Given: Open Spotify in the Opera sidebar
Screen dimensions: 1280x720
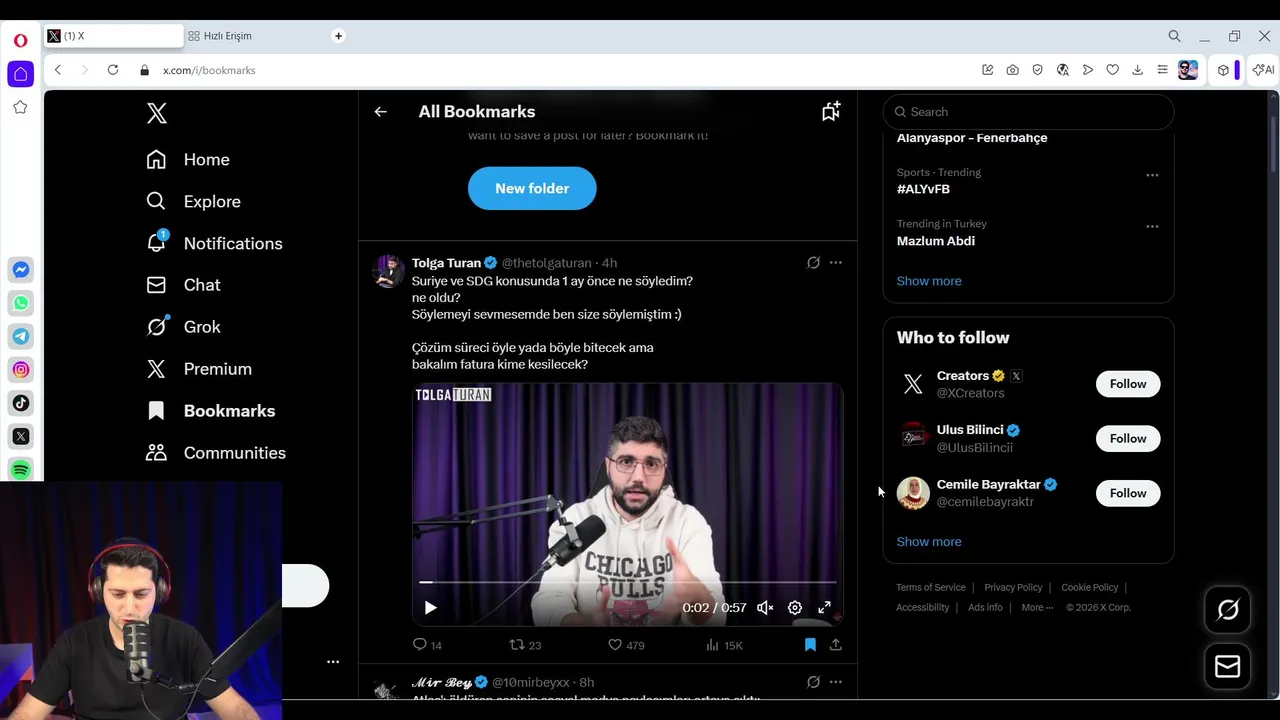Looking at the screenshot, I should pyautogui.click(x=20, y=469).
